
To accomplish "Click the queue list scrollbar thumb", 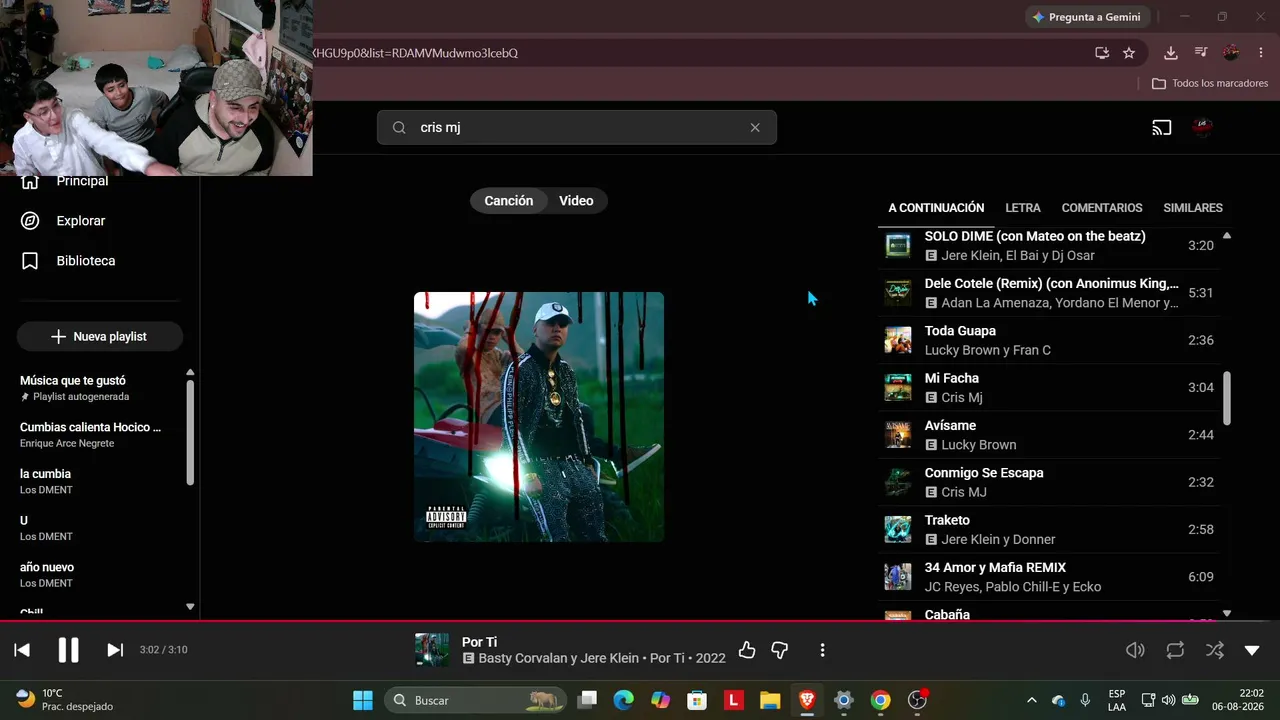I will click(x=1227, y=398).
